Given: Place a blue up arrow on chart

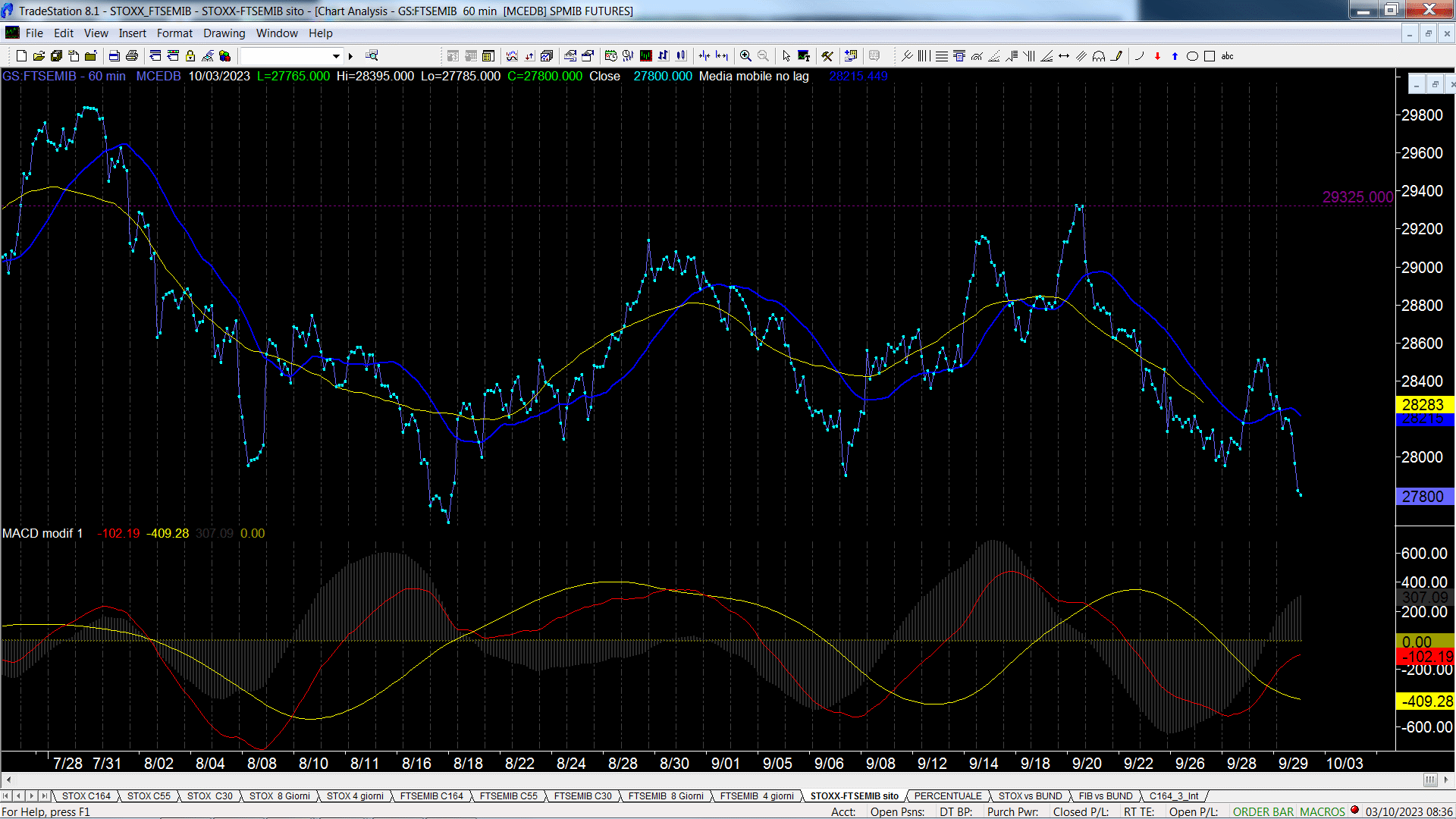Looking at the screenshot, I should click(x=1175, y=56).
